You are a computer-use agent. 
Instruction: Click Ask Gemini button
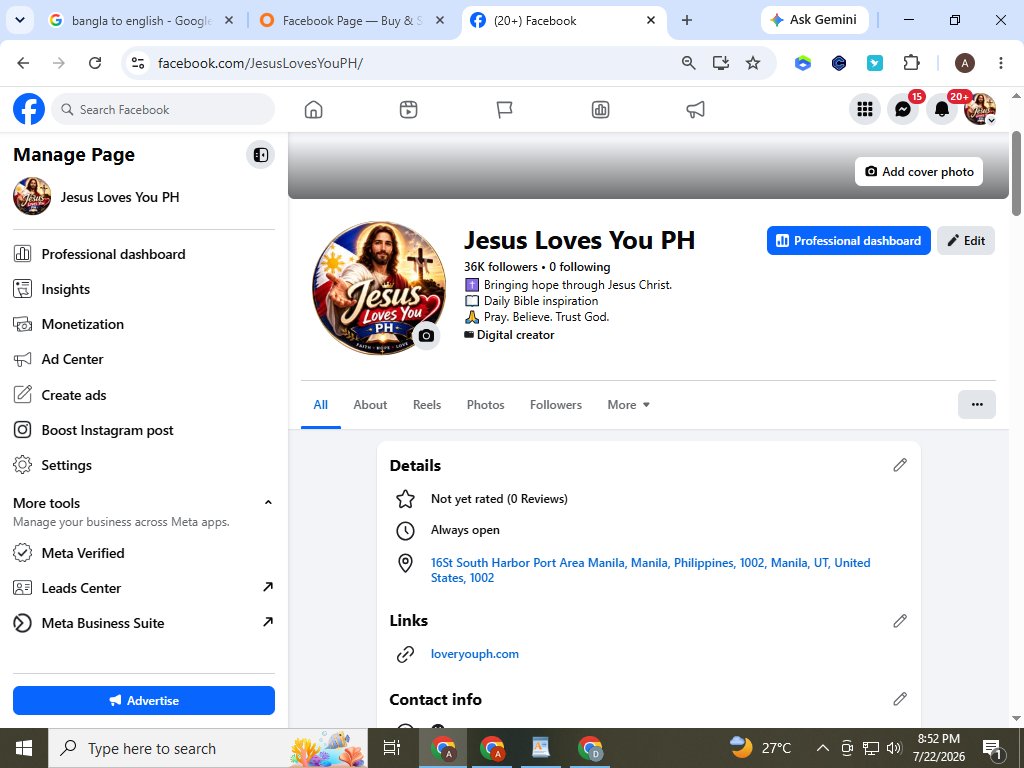tap(814, 20)
